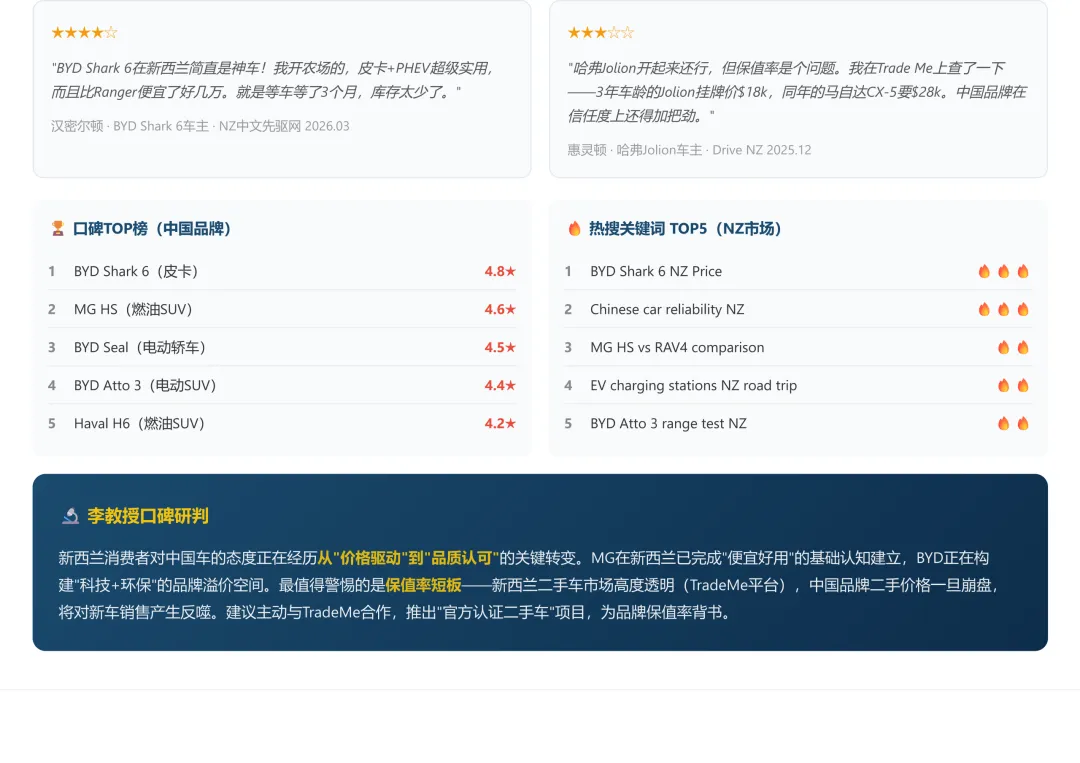This screenshot has height=763, width=1080.
Task: Open the keyword BYD Atto 3 range test NZ
Action: pos(668,423)
